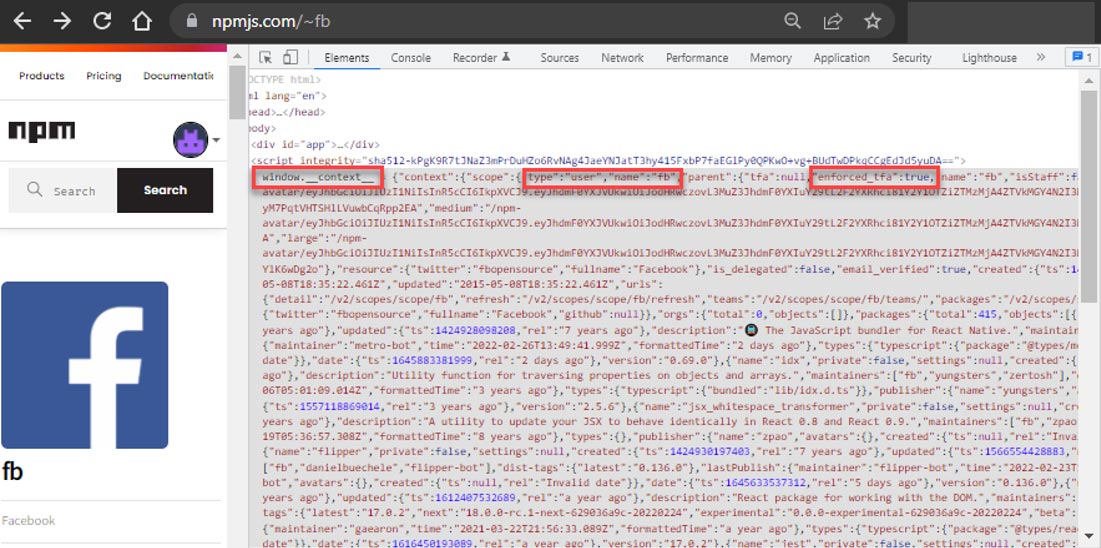This screenshot has width=1101, height=548.
Task: Open the Recorder tab
Action: [482, 58]
